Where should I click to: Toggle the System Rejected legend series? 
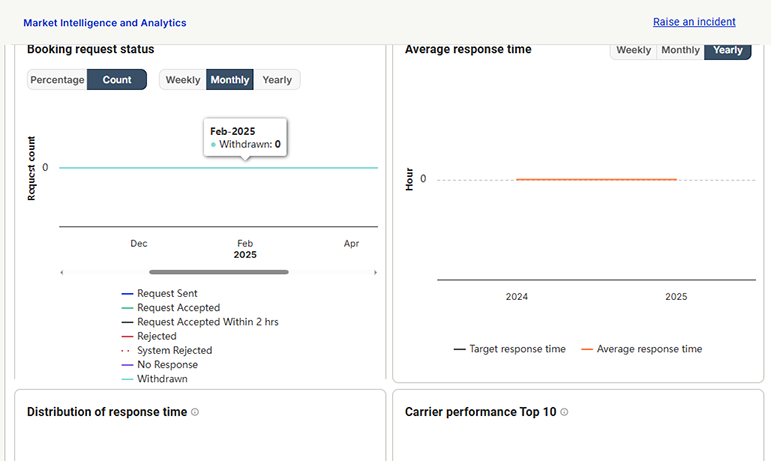(x=167, y=350)
